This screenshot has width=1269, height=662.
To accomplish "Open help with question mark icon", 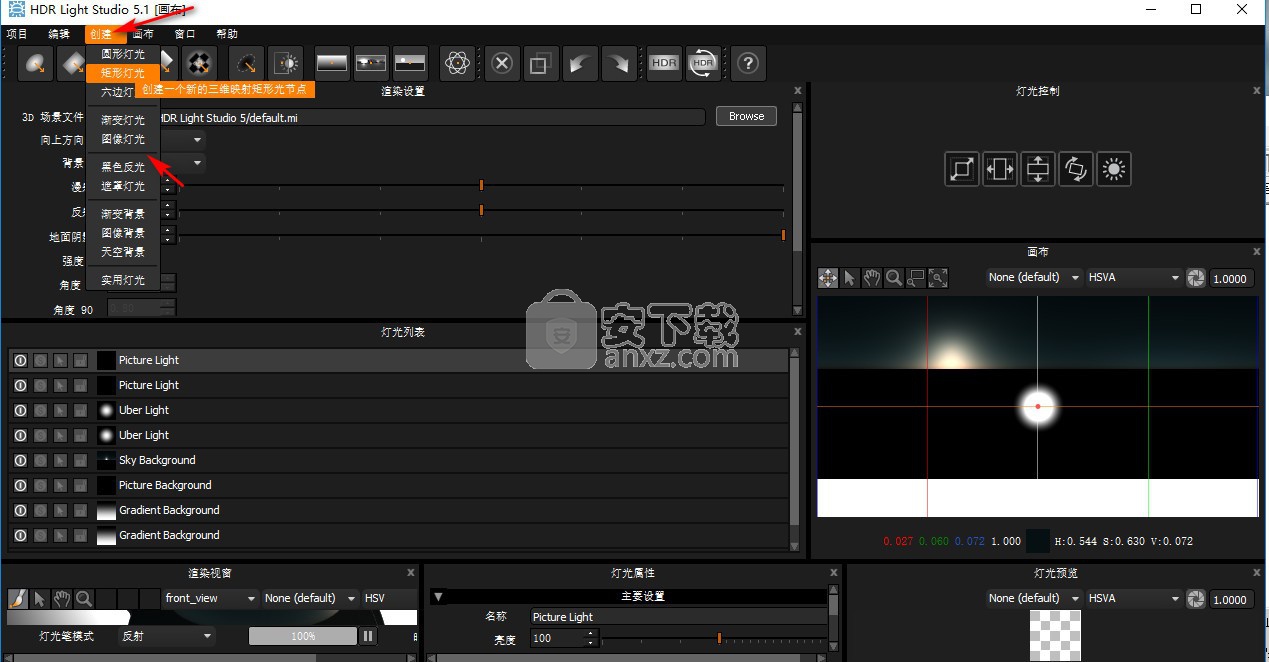I will (748, 63).
